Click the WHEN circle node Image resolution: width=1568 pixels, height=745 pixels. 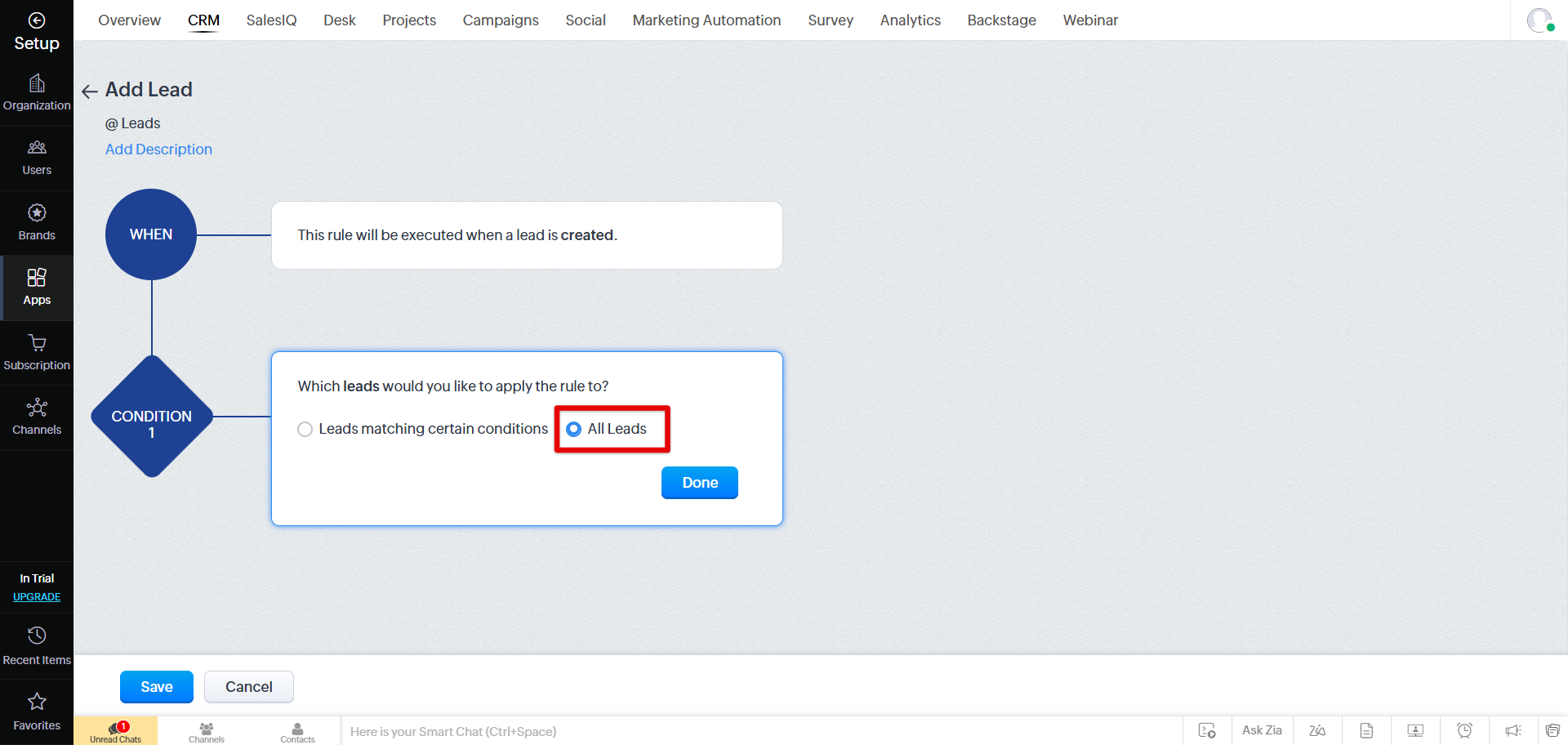pos(151,234)
